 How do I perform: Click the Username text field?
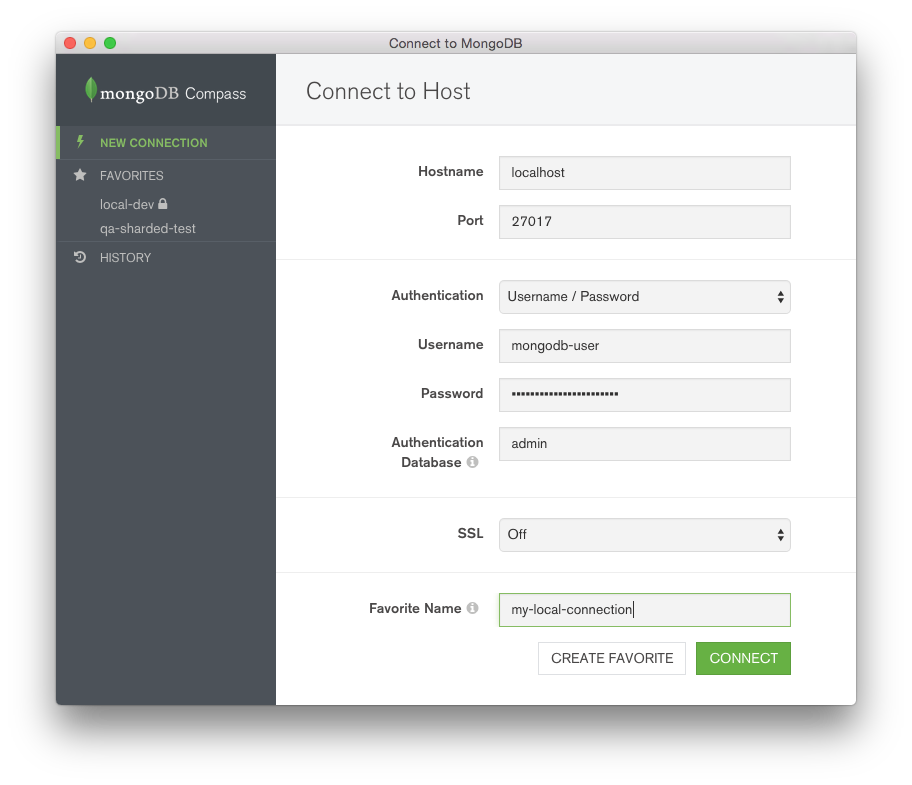644,346
